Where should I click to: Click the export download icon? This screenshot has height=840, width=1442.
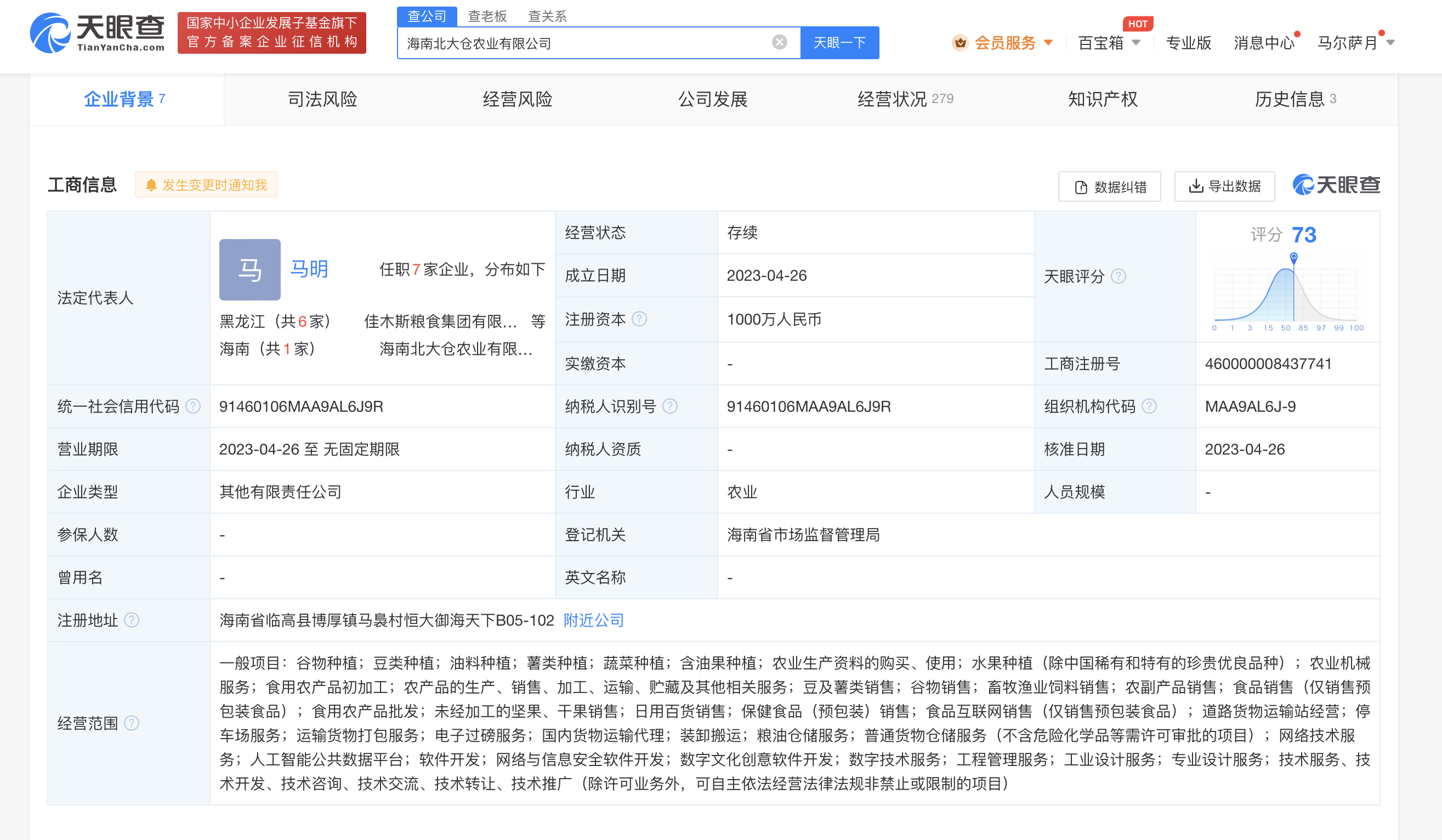[x=1195, y=186]
